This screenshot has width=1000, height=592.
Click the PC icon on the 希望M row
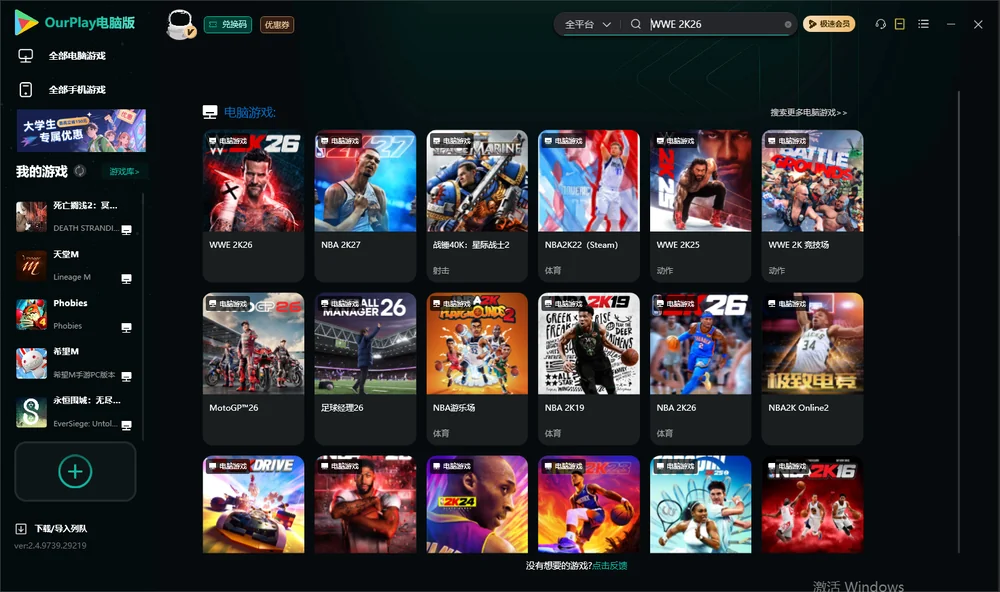126,376
